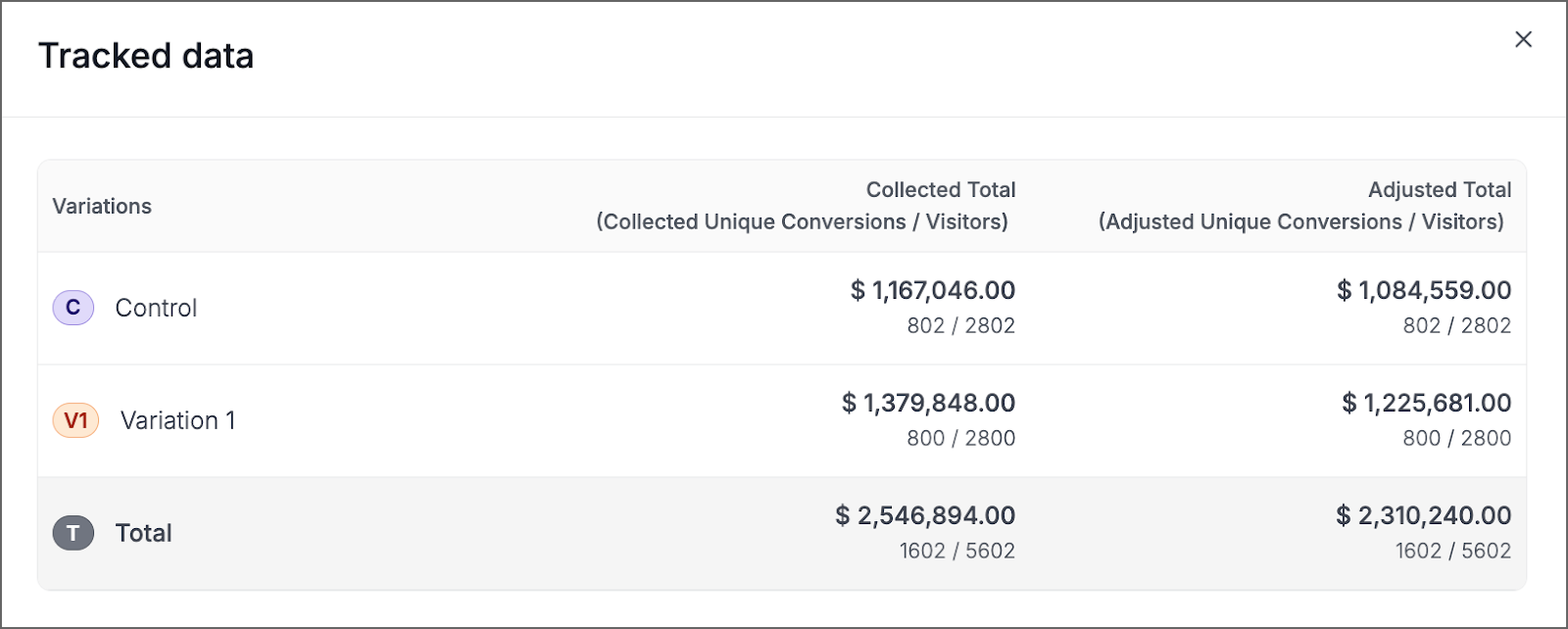Image resolution: width=1568 pixels, height=629 pixels.
Task: Click the Collected Total column header
Action: pyautogui.click(x=940, y=190)
